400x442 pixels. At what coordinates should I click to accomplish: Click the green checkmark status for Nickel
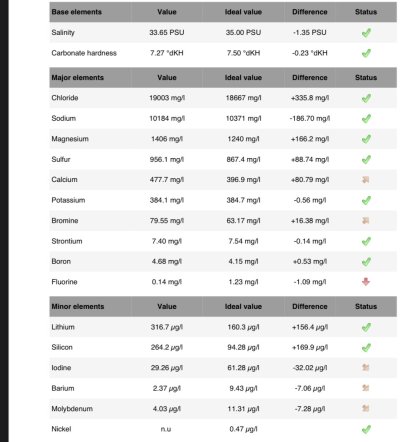click(x=366, y=429)
